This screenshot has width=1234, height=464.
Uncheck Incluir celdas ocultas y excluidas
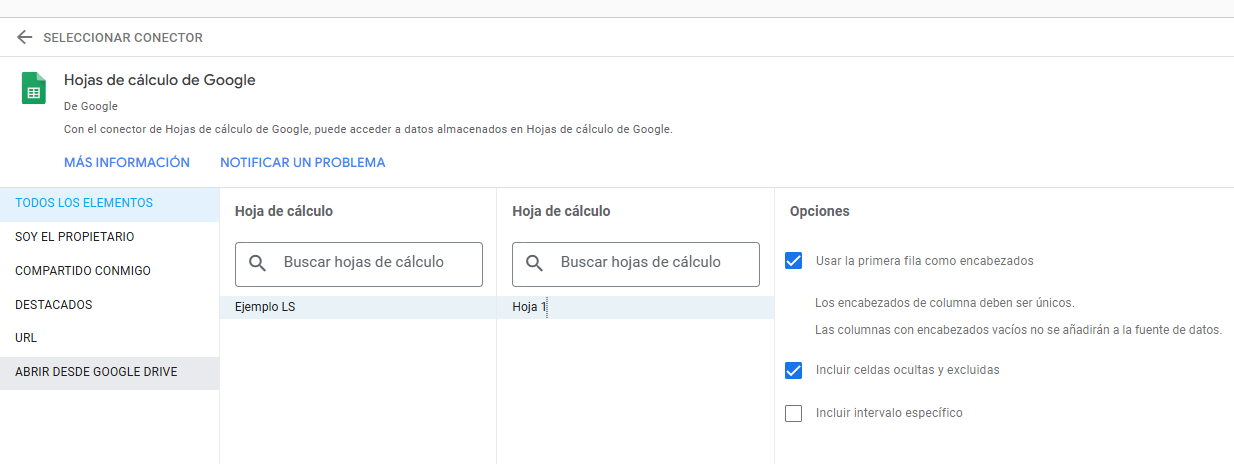[794, 370]
